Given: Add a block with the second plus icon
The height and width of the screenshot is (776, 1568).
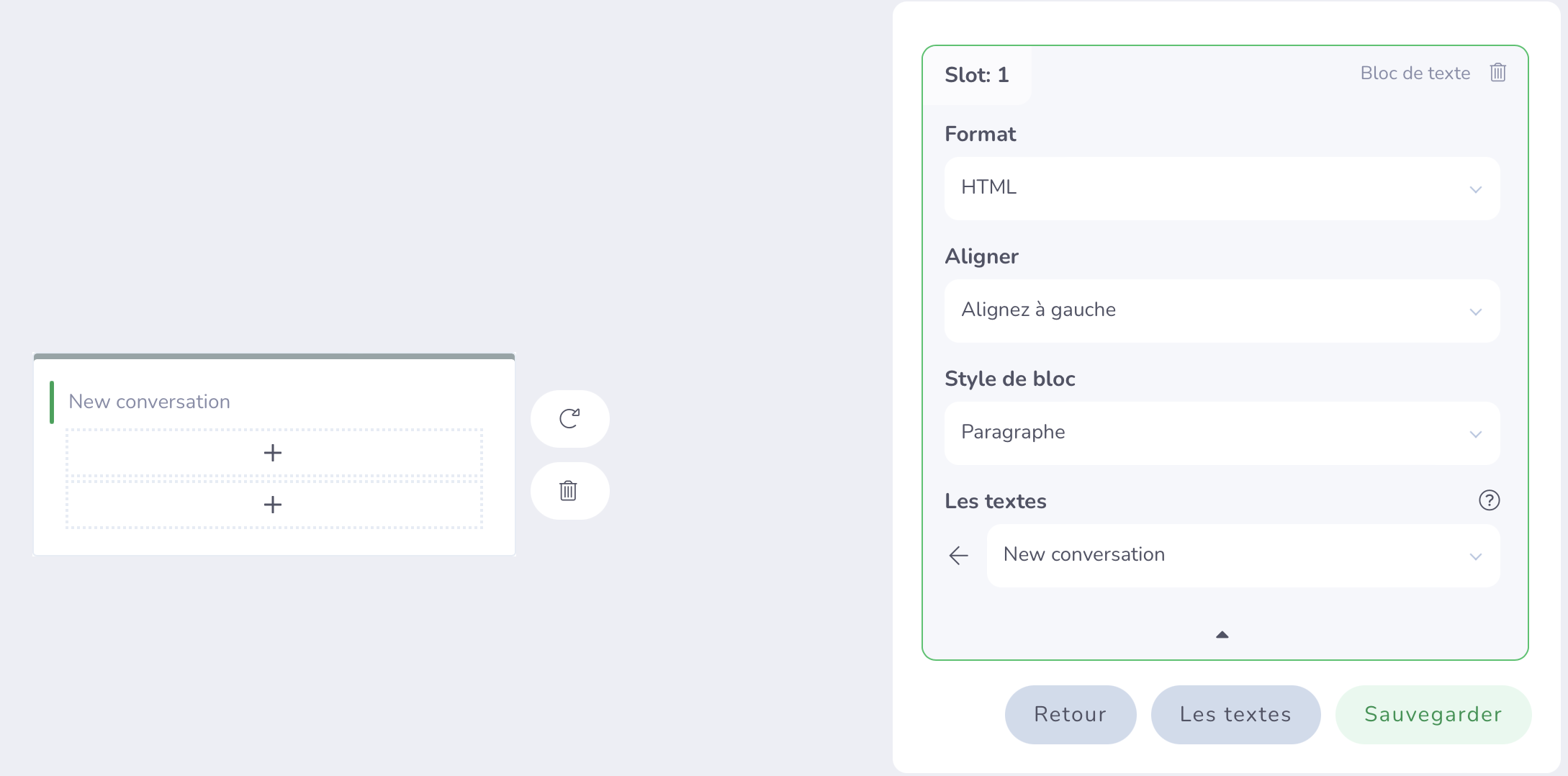Looking at the screenshot, I should [x=273, y=505].
